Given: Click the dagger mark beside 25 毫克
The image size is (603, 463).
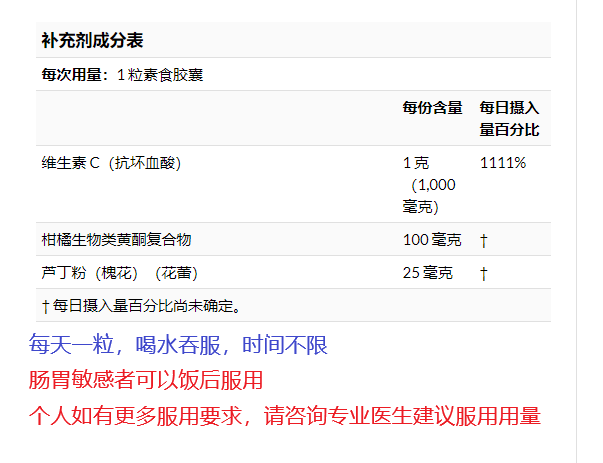Looking at the screenshot, I should pos(484,274).
